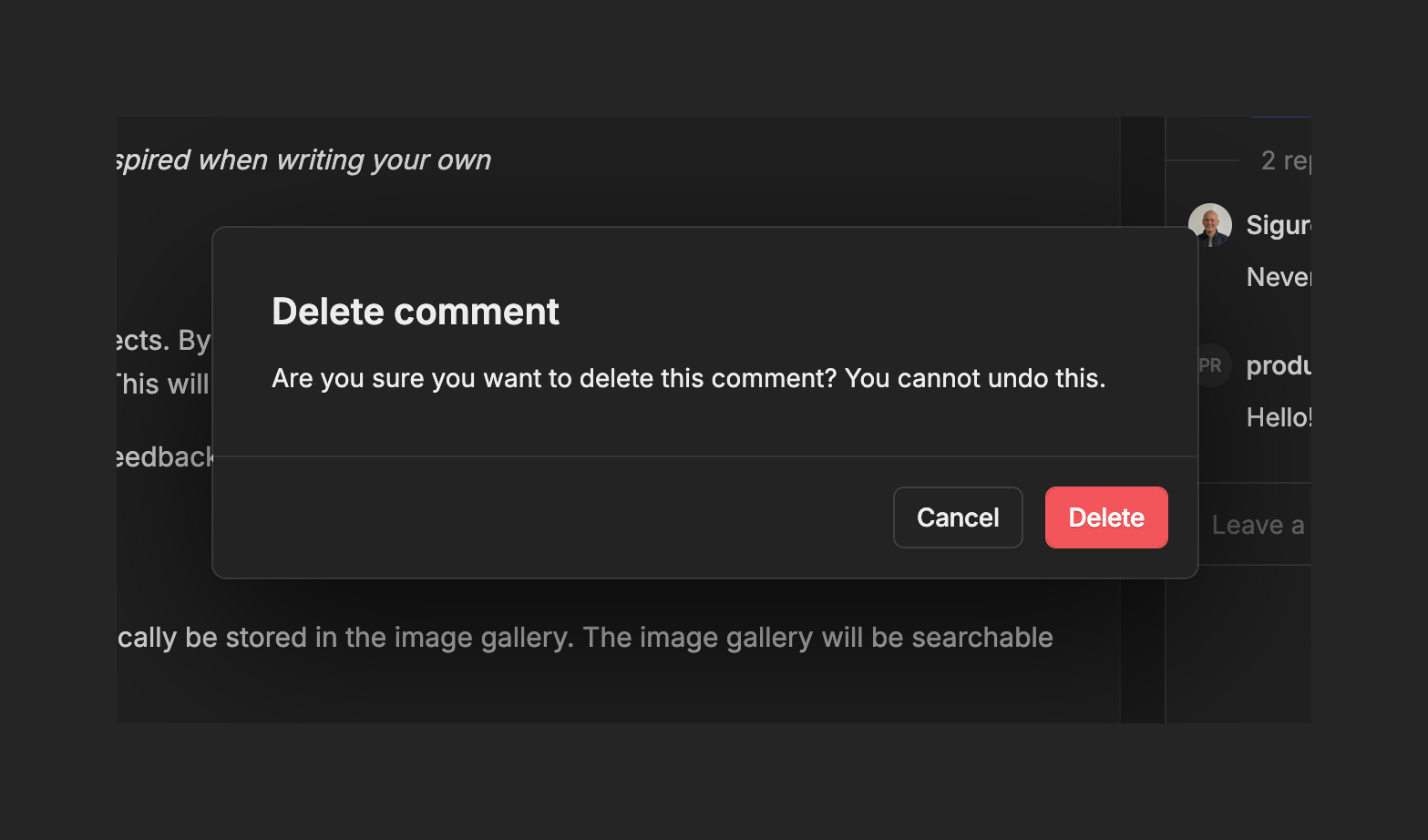Click the 'This will' background text

point(164,384)
